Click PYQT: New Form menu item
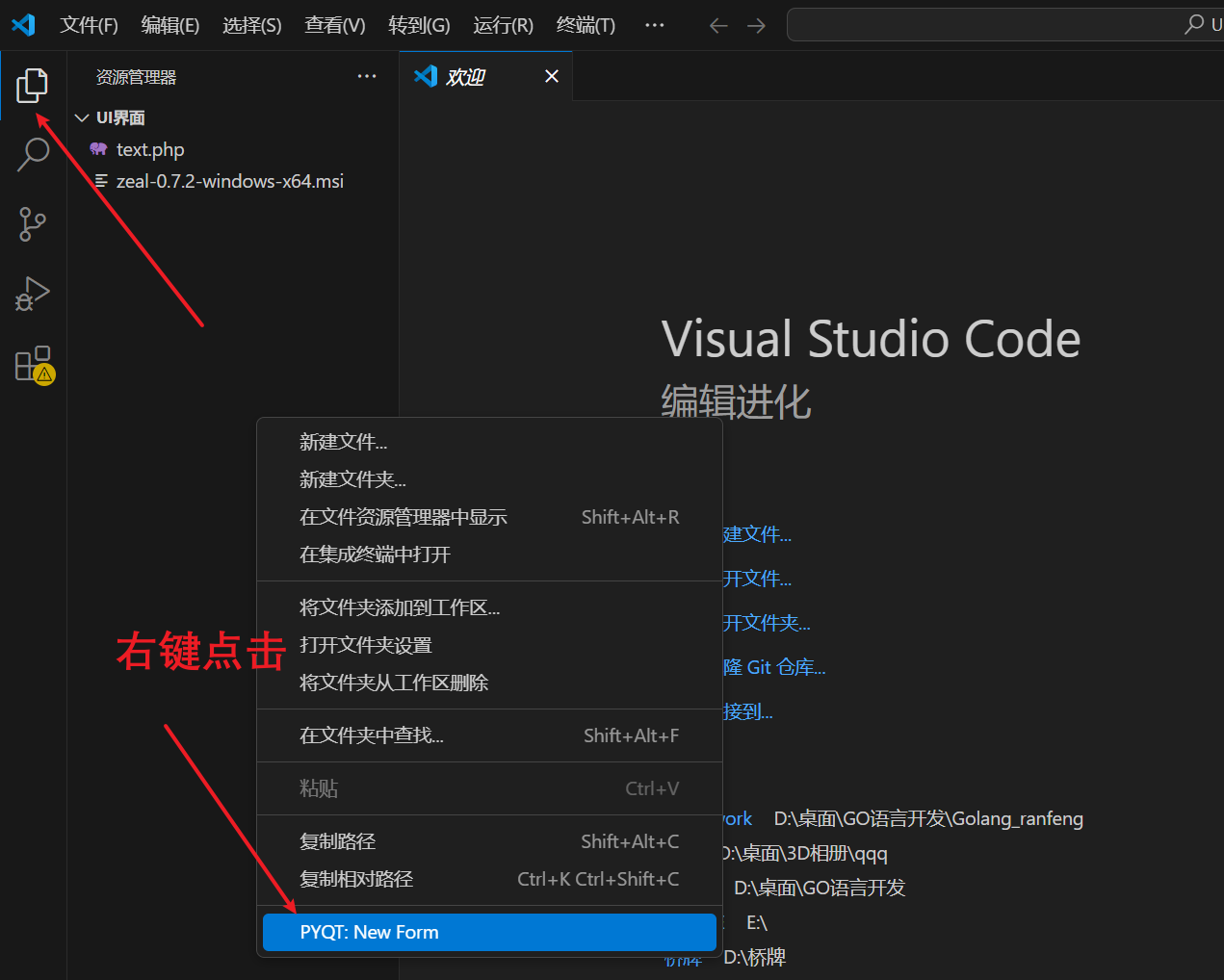 click(x=489, y=932)
